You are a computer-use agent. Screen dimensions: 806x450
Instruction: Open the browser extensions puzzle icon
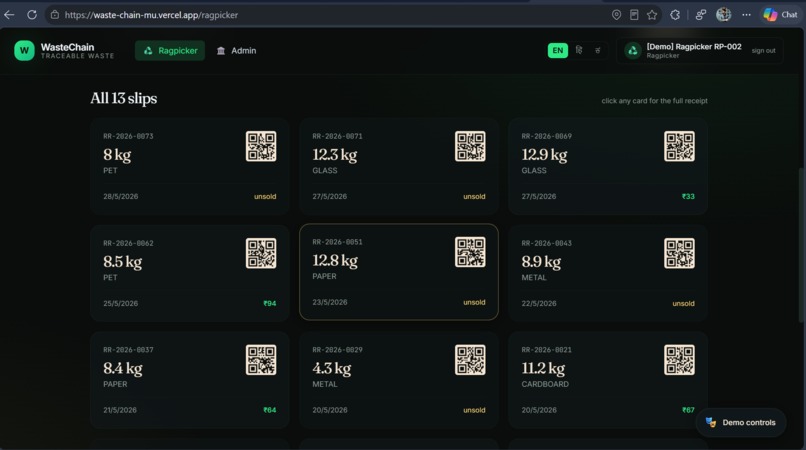tap(675, 15)
